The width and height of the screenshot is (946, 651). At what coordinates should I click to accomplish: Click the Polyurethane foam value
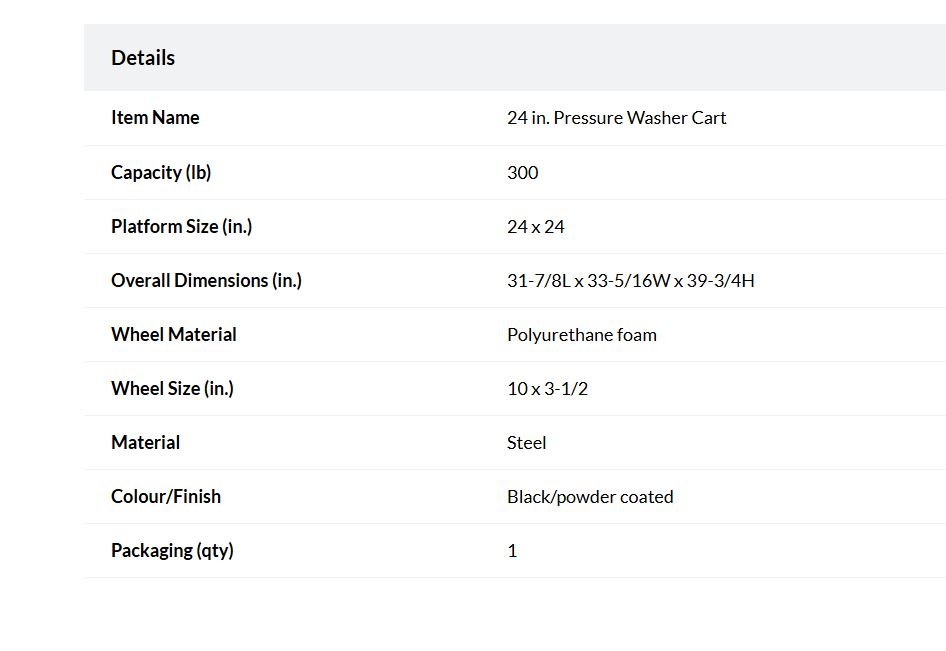pos(582,335)
